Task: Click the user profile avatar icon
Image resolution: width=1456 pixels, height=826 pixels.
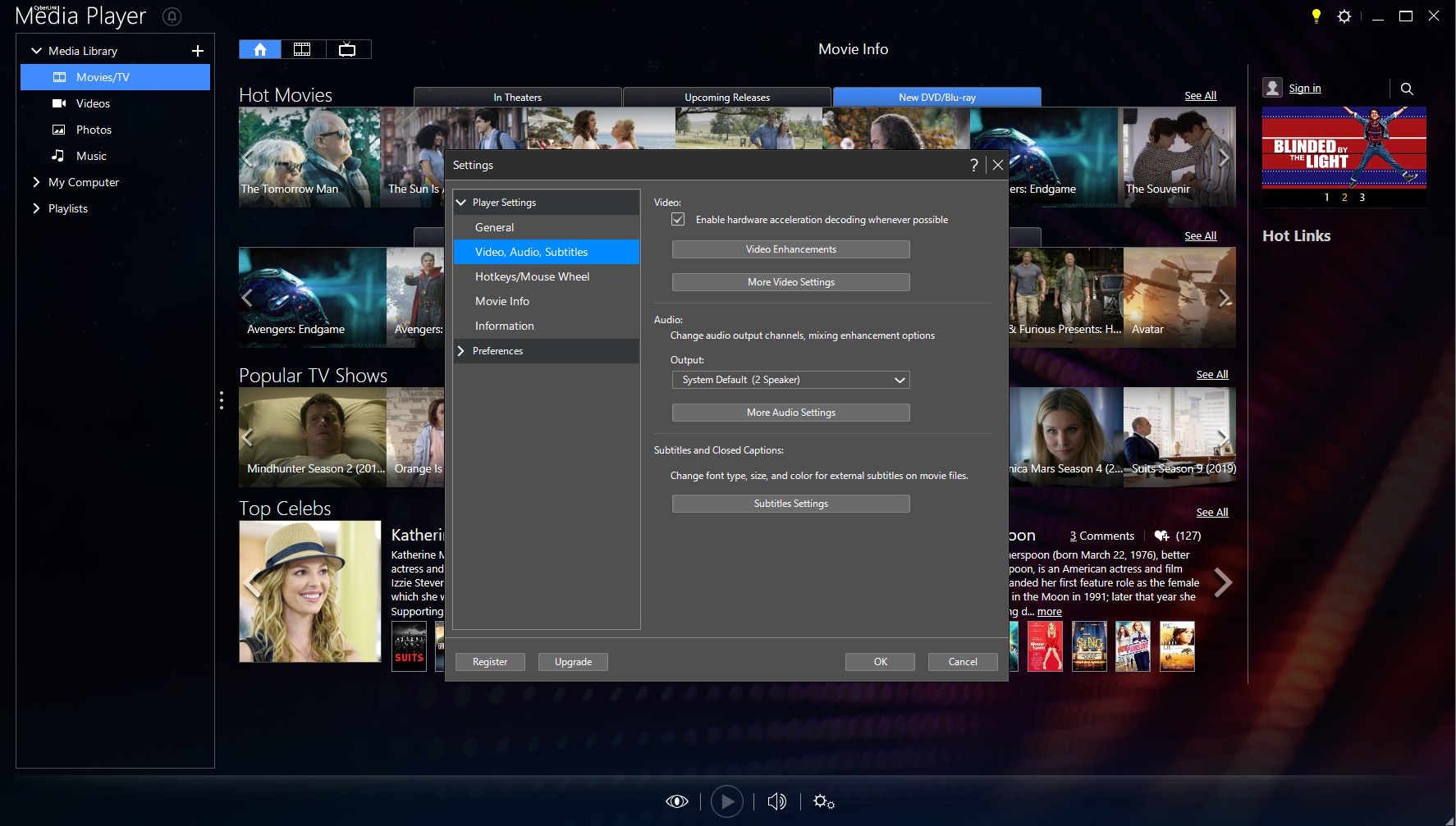Action: (1272, 88)
